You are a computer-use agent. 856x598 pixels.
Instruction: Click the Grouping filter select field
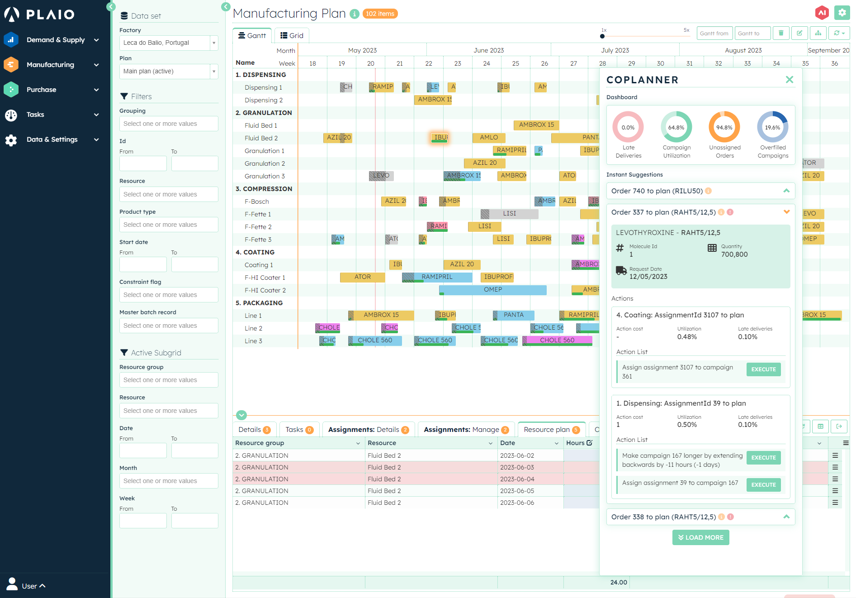pos(169,124)
